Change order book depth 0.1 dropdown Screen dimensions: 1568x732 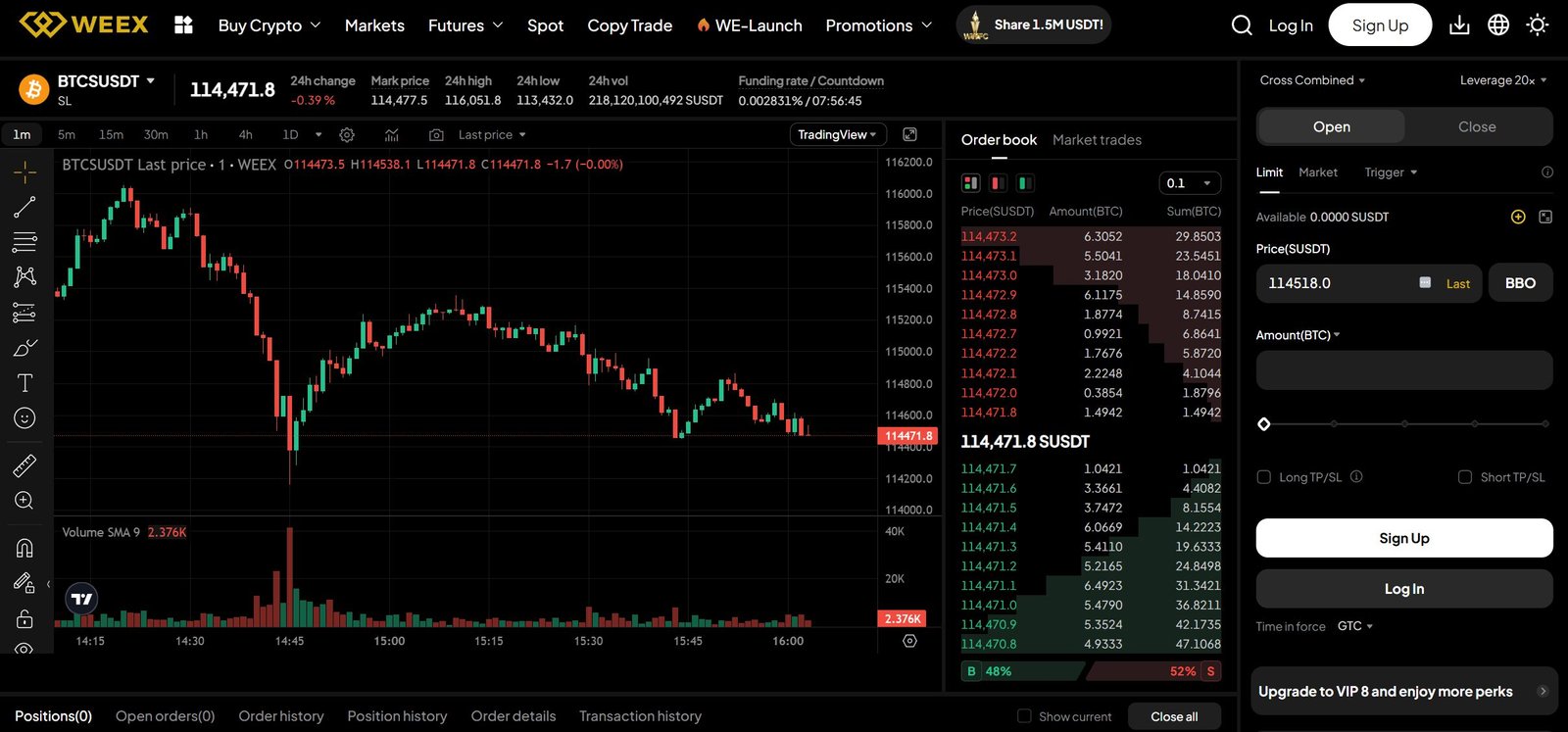(1190, 183)
